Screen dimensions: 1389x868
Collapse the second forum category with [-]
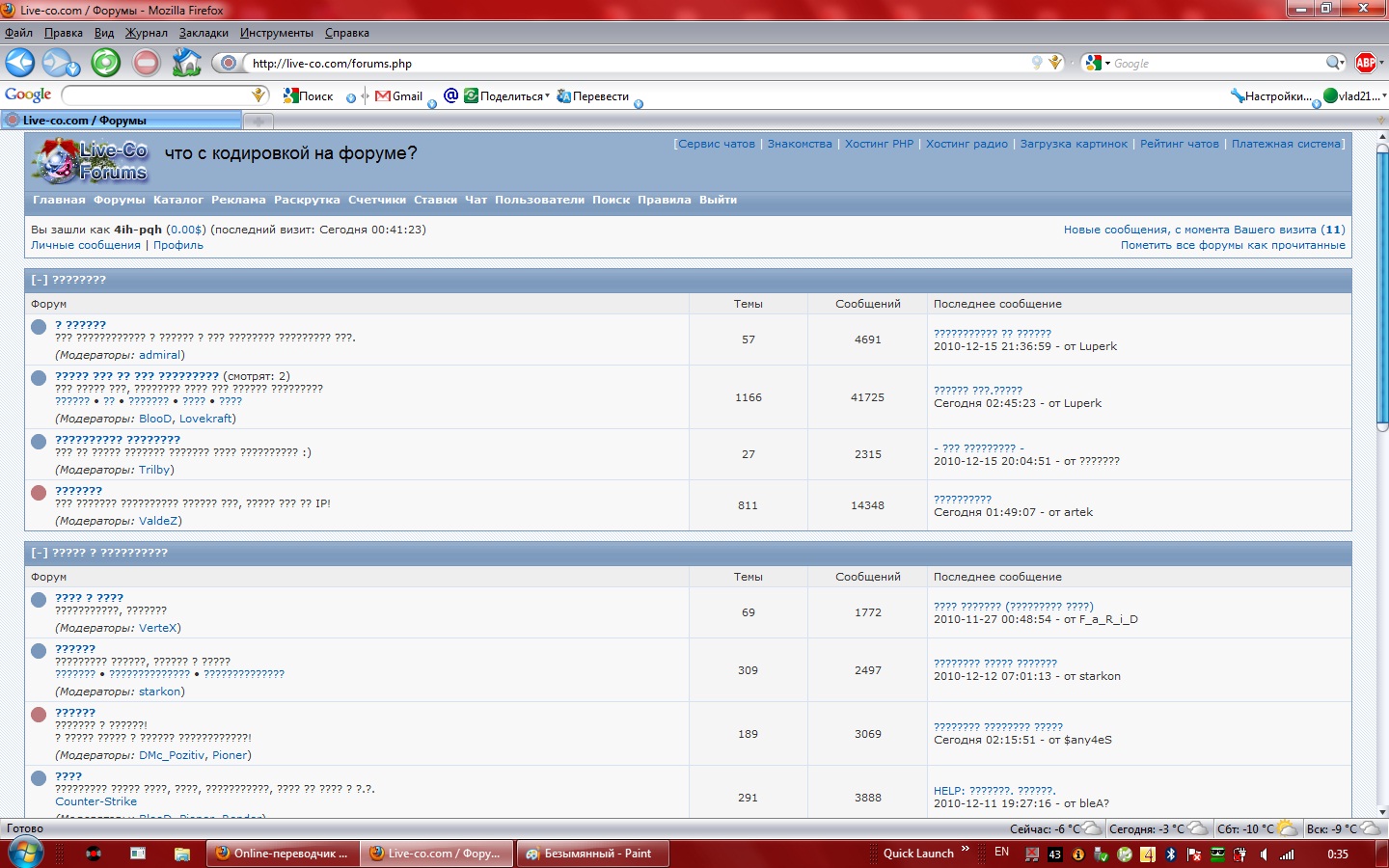click(x=40, y=553)
